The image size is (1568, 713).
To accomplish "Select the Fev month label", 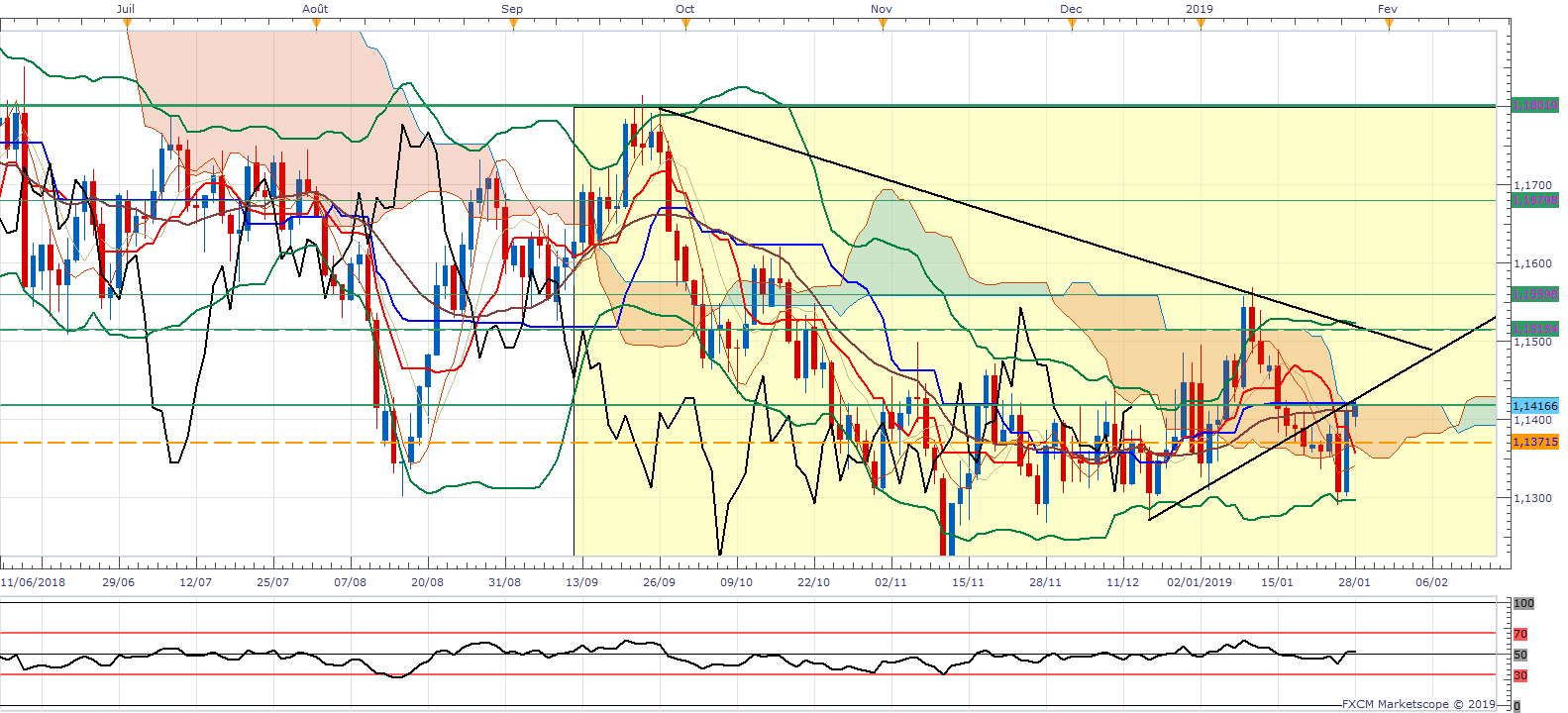I will pyautogui.click(x=1388, y=9).
